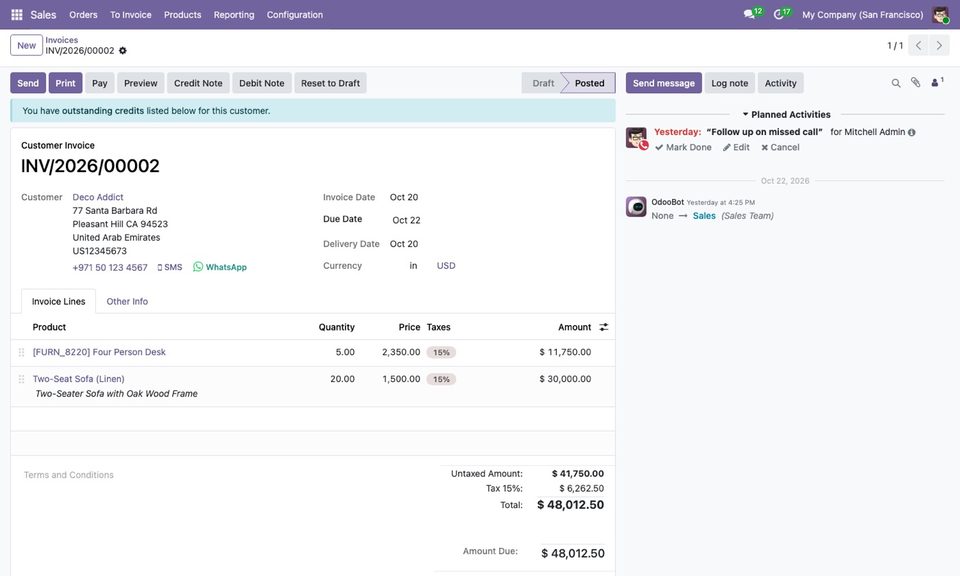Go to next record arrow
Viewport: 960px width, 576px height.
(939, 45)
